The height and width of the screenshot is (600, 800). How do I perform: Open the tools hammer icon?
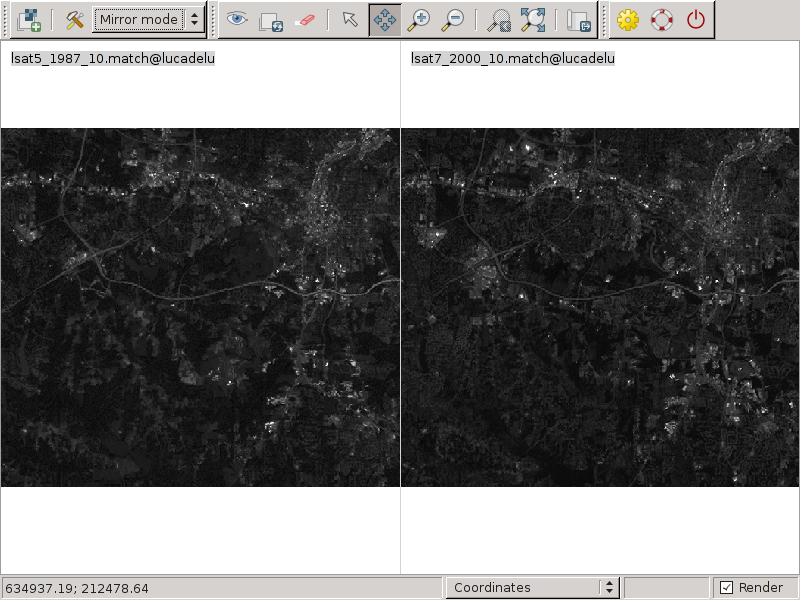click(74, 19)
